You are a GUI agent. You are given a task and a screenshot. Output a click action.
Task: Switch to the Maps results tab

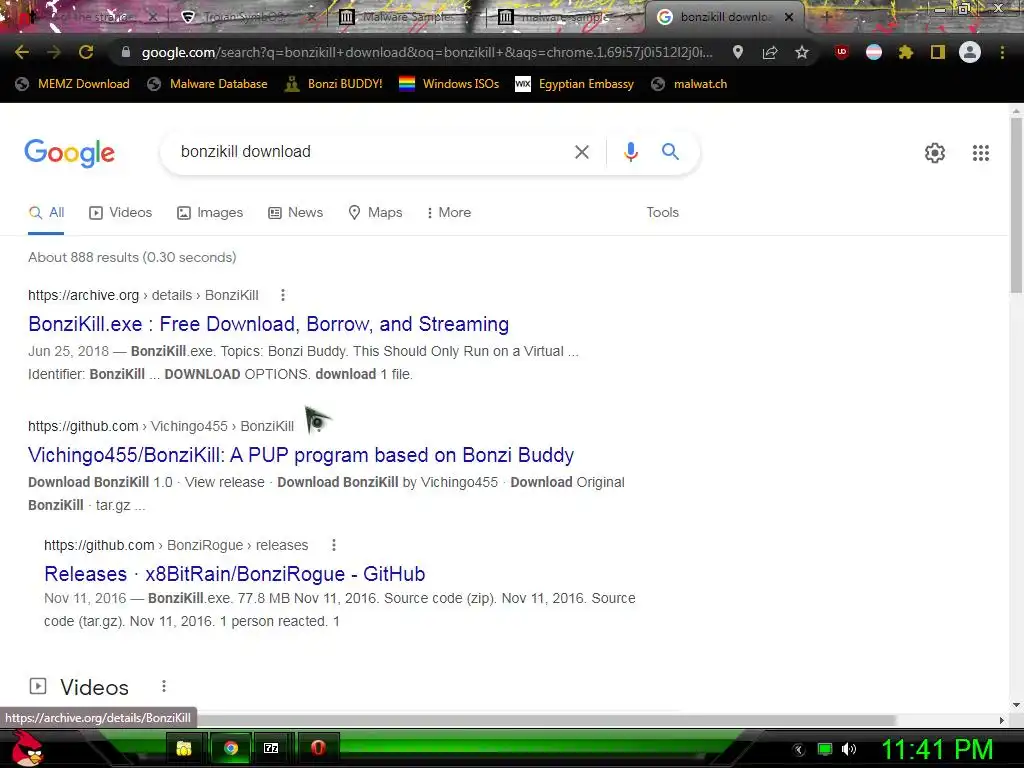[x=376, y=213]
